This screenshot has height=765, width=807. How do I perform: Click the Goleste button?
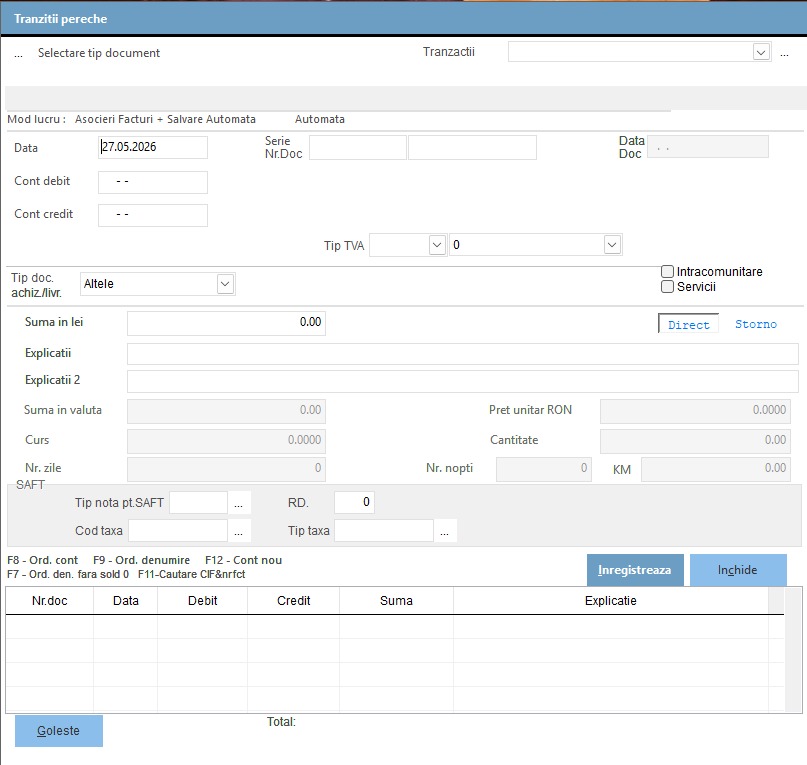point(59,731)
